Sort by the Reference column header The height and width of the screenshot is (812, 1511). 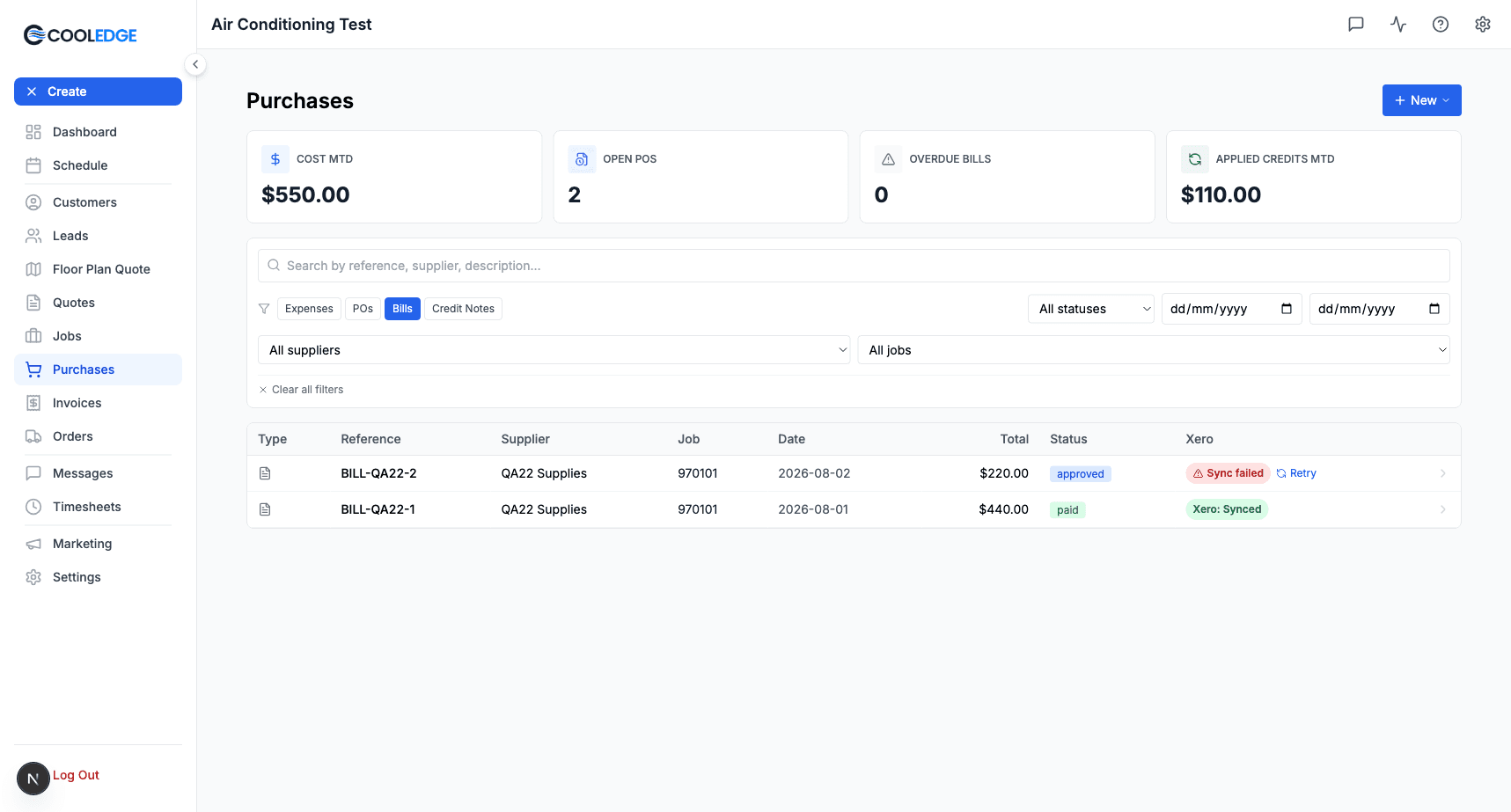point(370,439)
